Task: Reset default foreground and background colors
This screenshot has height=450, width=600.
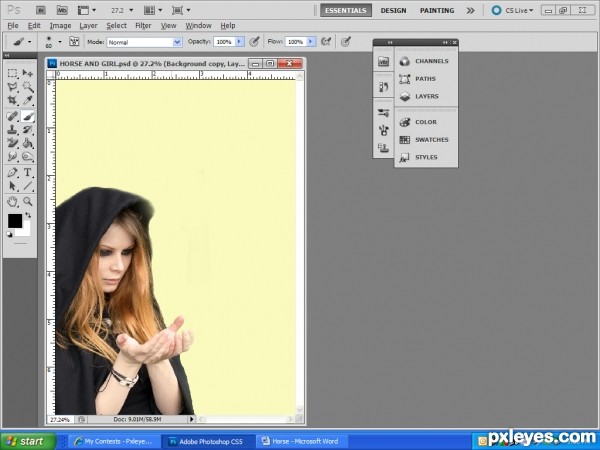Action: (9, 235)
